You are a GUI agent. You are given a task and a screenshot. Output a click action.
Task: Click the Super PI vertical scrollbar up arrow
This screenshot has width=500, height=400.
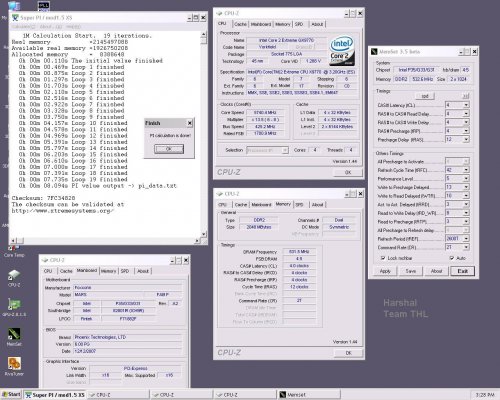[x=204, y=34]
